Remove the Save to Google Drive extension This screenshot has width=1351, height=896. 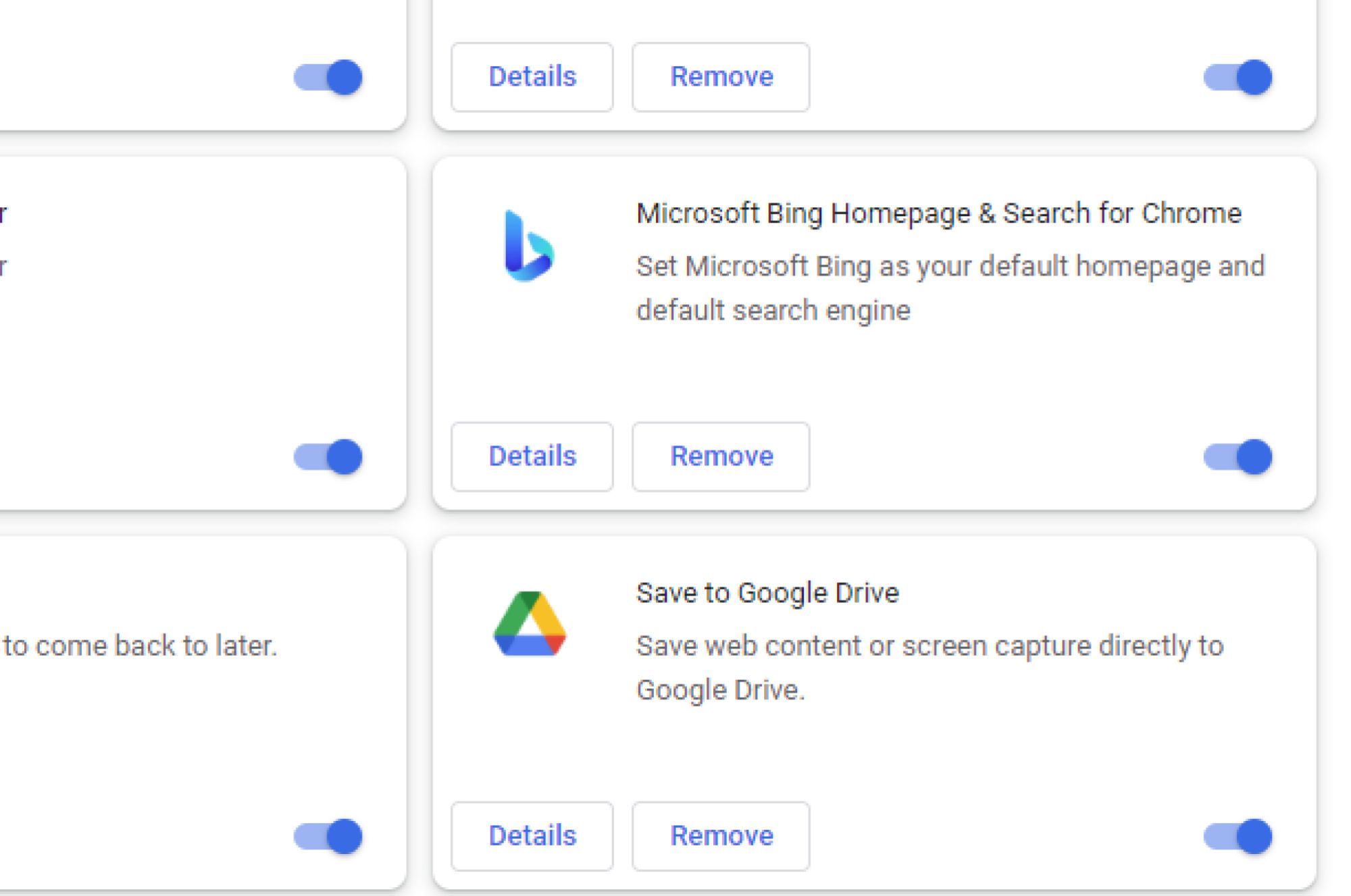coord(720,836)
